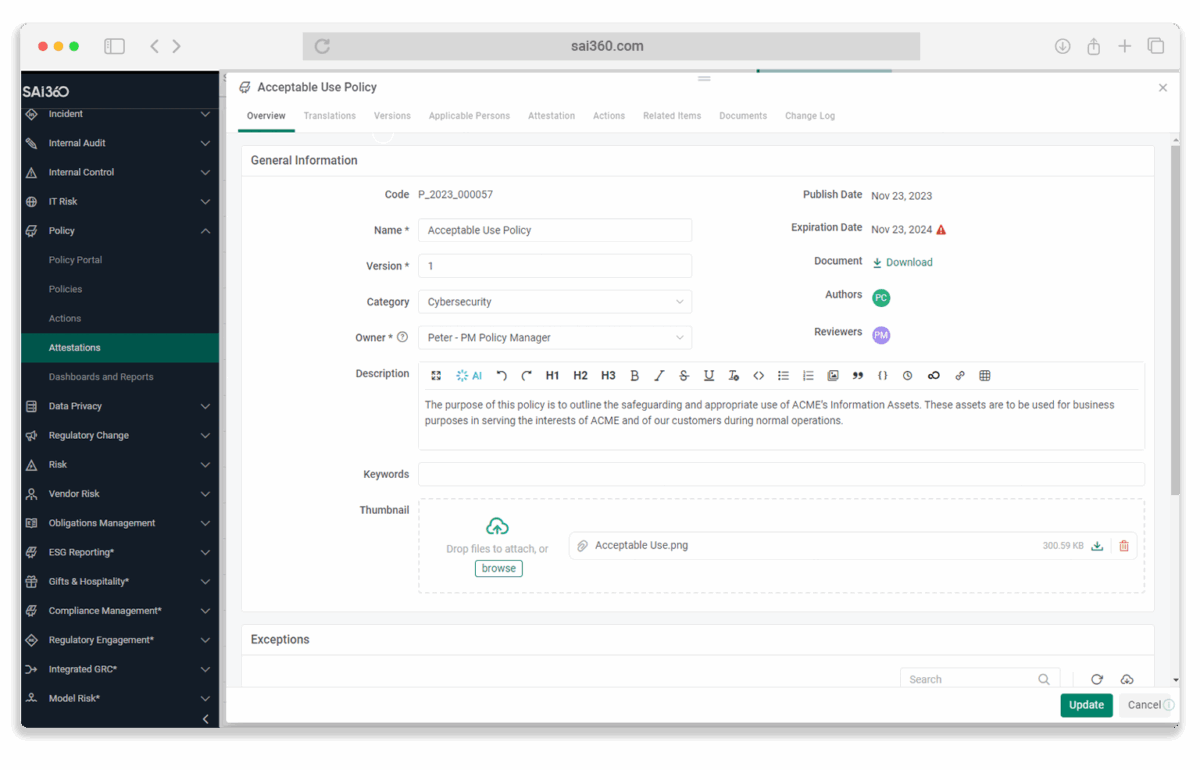The height and width of the screenshot is (770, 1200).
Task: Open the Owner dropdown
Action: pyautogui.click(x=555, y=338)
